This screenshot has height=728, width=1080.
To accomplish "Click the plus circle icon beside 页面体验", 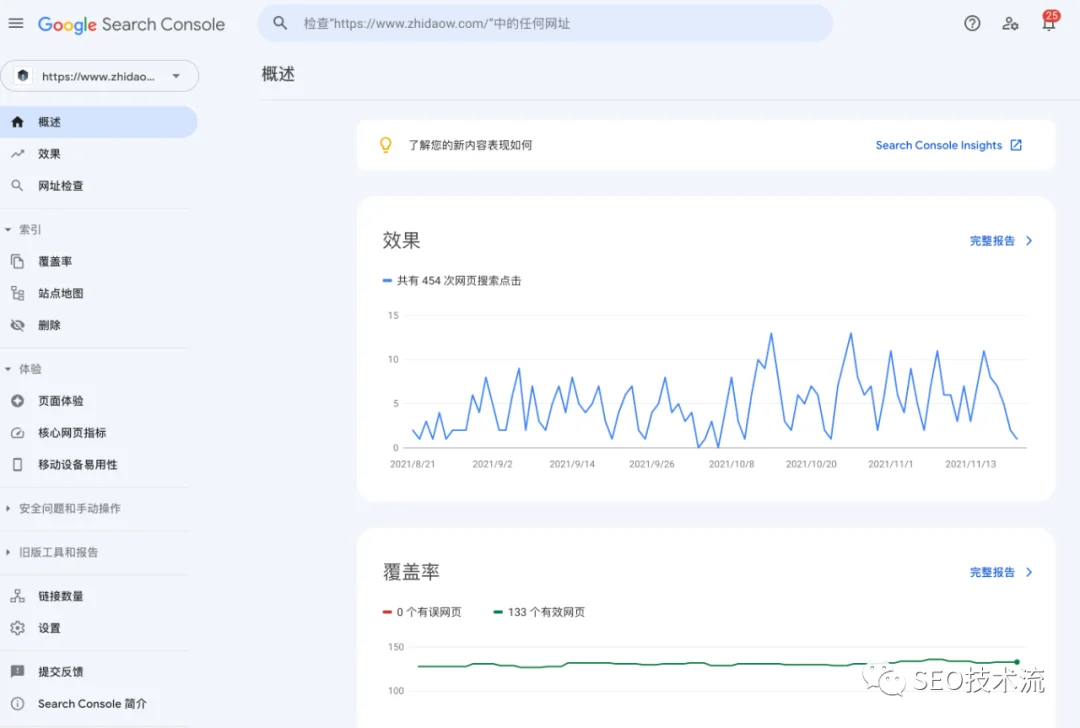I will tap(17, 401).
